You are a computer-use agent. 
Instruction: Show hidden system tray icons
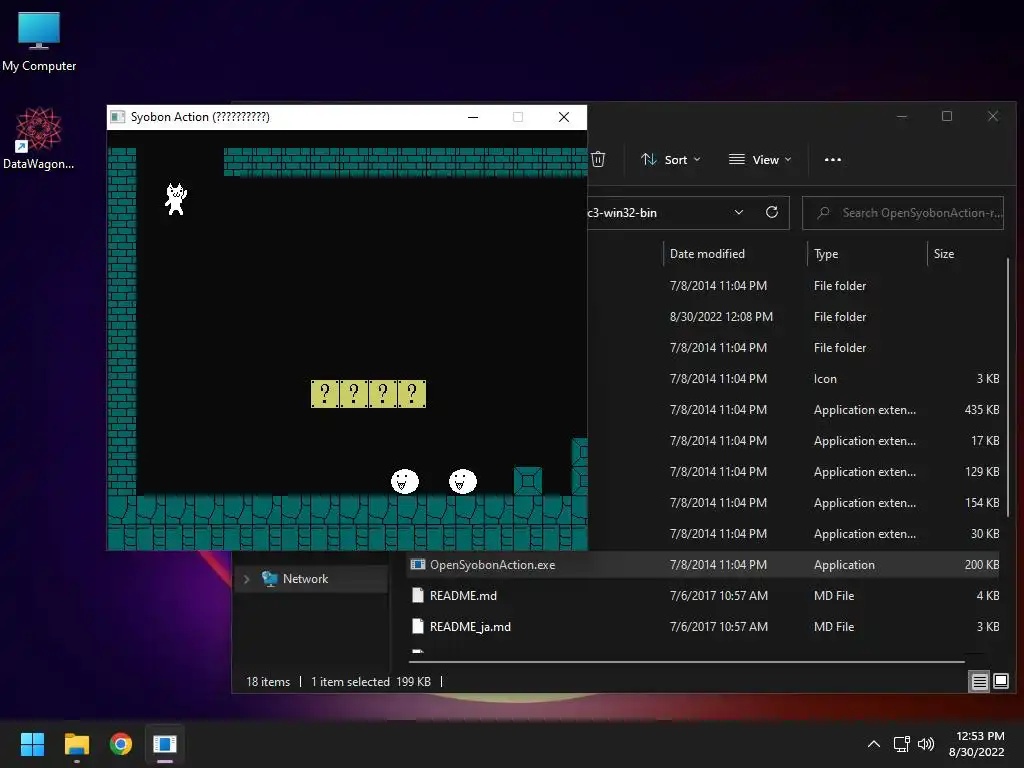click(x=873, y=744)
